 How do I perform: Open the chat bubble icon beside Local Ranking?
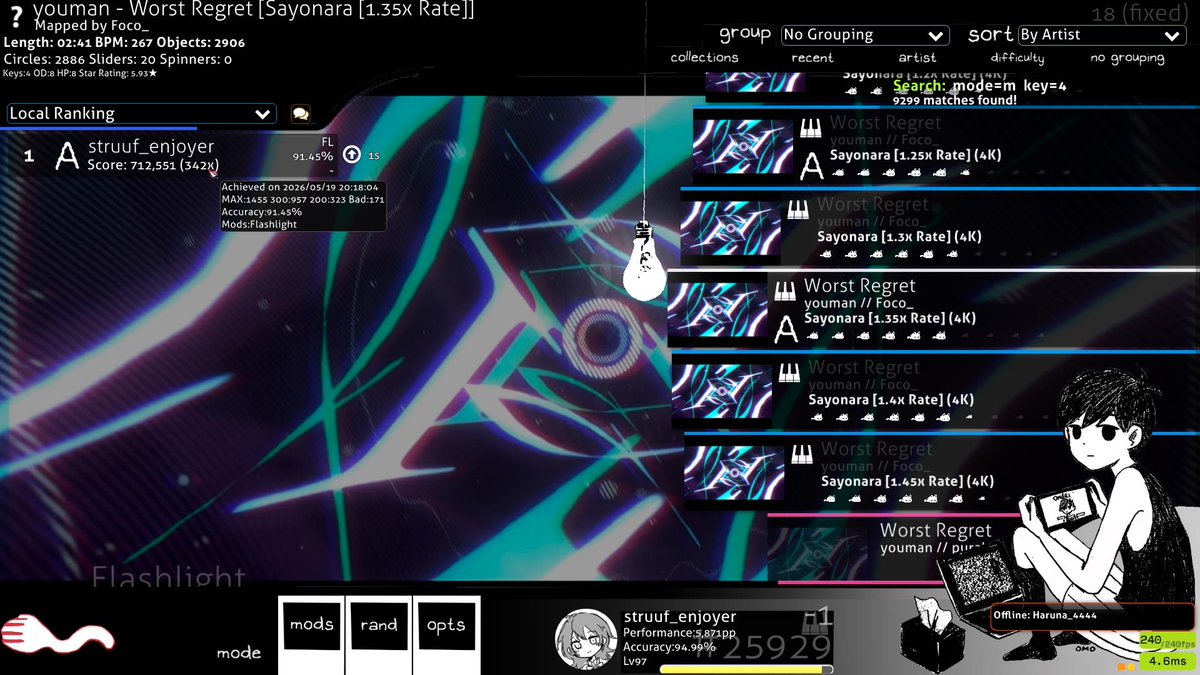300,114
